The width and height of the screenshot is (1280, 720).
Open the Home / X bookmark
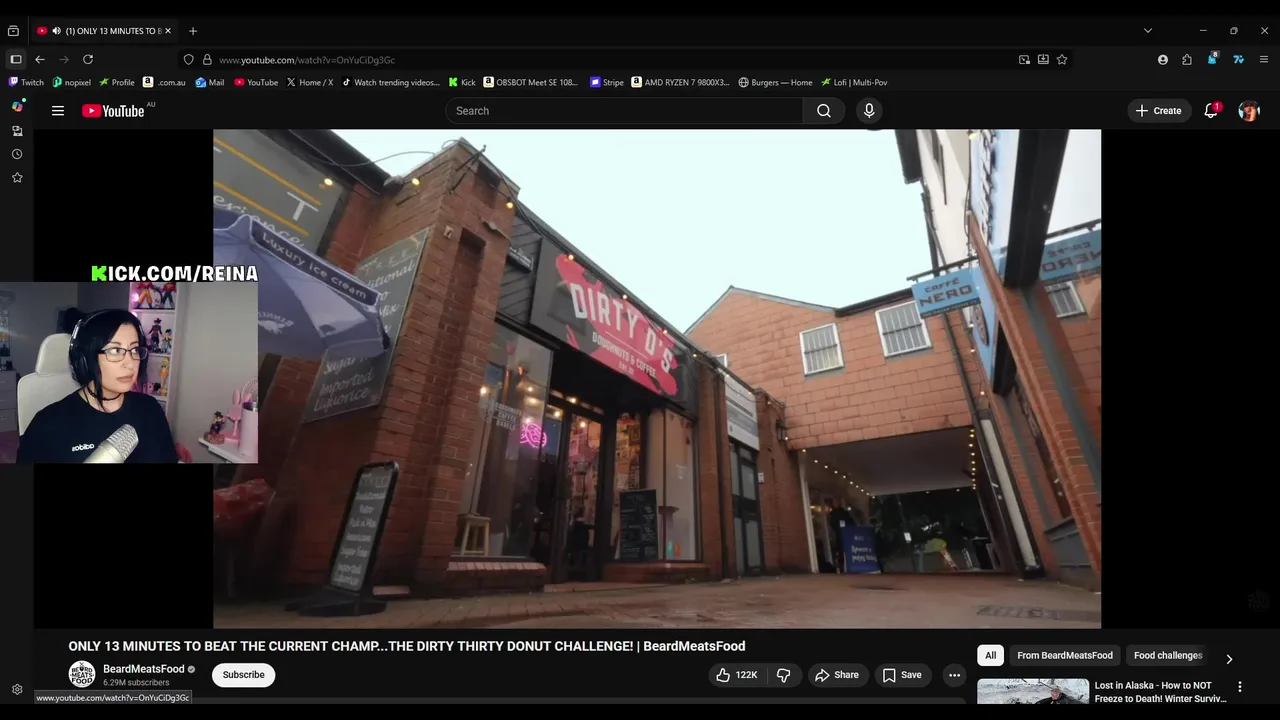pyautogui.click(x=310, y=83)
